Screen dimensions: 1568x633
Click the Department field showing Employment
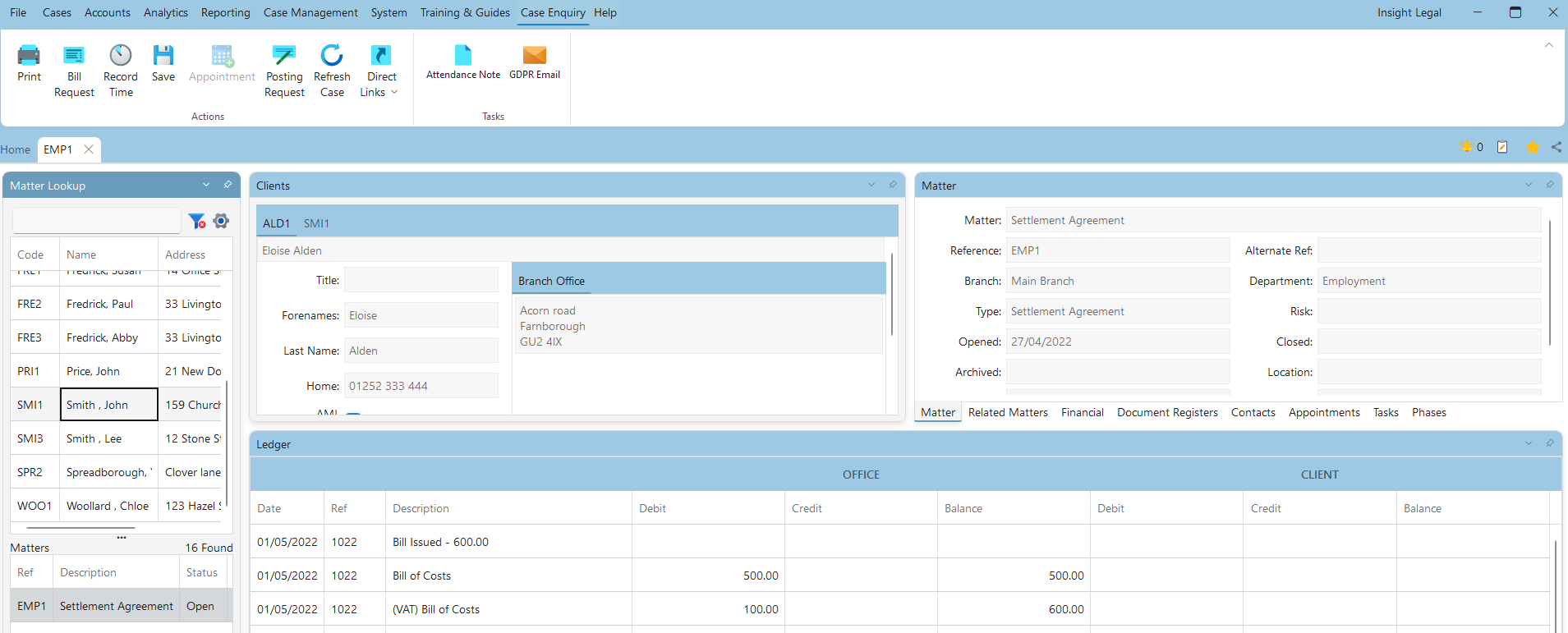1429,281
